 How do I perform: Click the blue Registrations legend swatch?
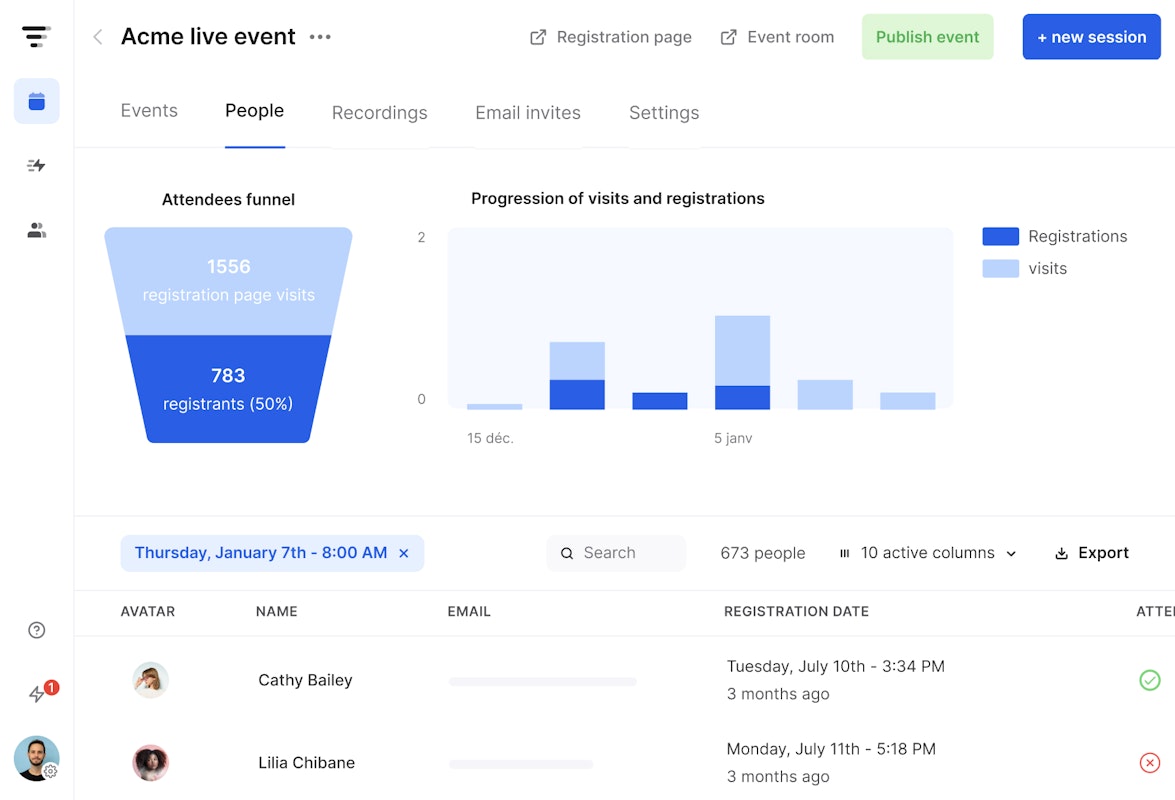click(x=1000, y=236)
